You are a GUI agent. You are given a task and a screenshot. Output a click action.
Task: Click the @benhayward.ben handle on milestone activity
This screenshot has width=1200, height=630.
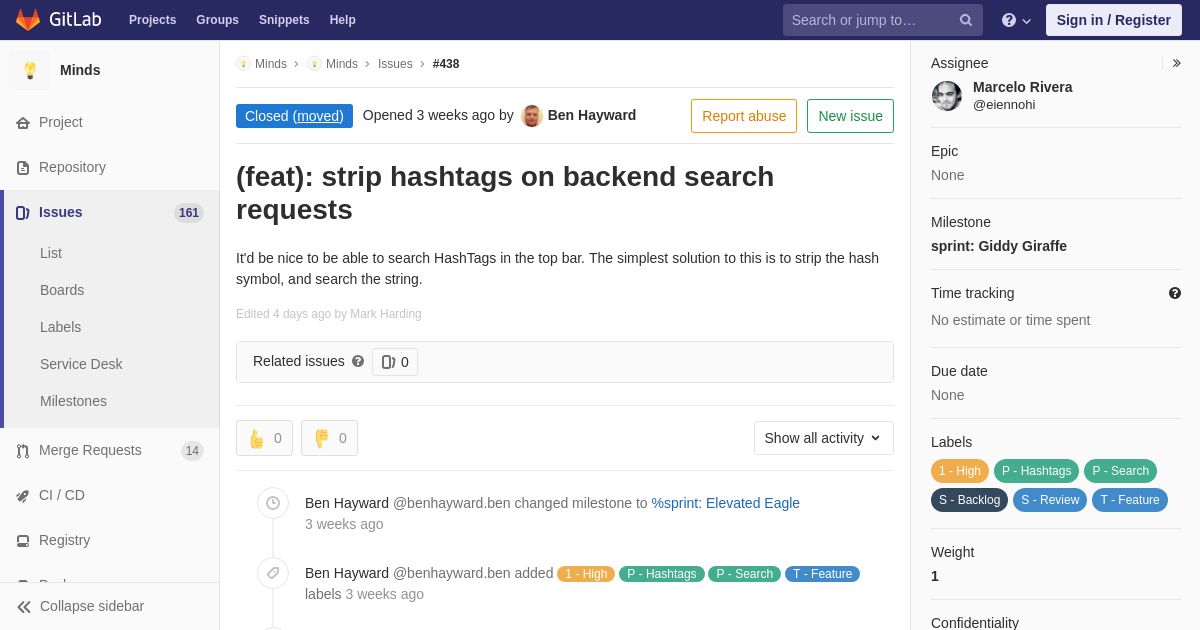coord(452,503)
